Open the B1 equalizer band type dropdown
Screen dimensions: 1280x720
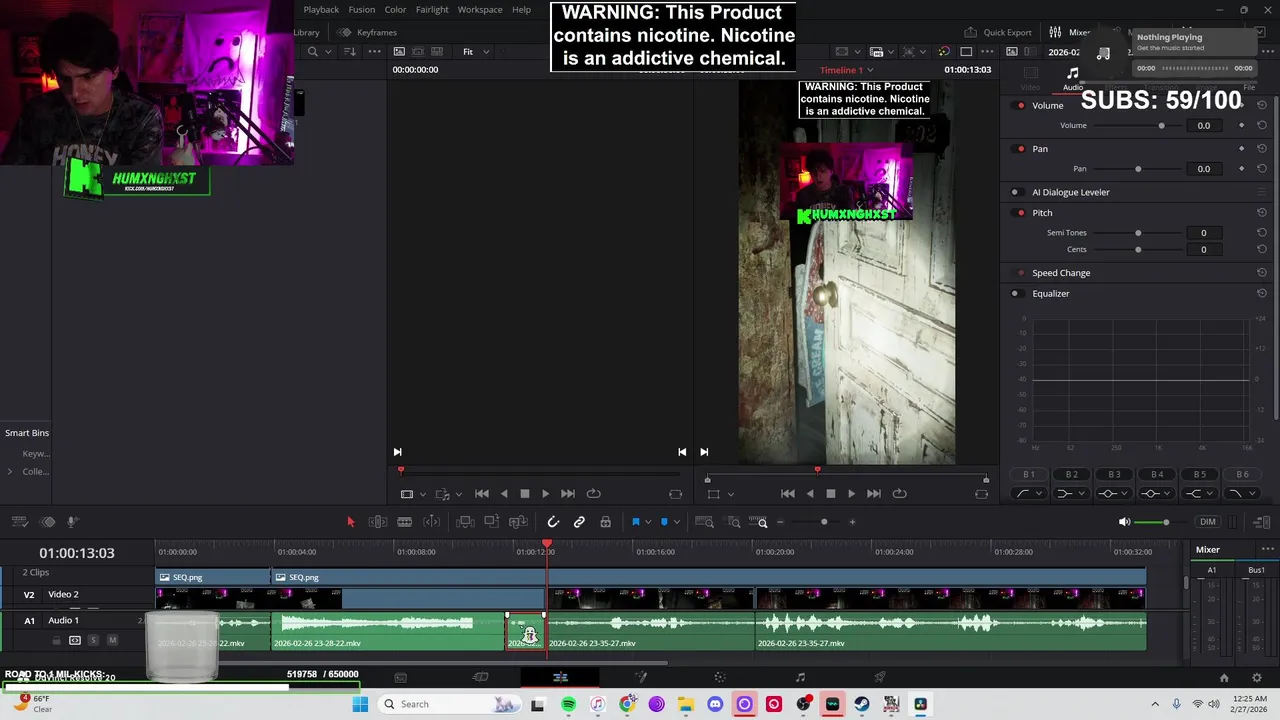coord(1029,493)
